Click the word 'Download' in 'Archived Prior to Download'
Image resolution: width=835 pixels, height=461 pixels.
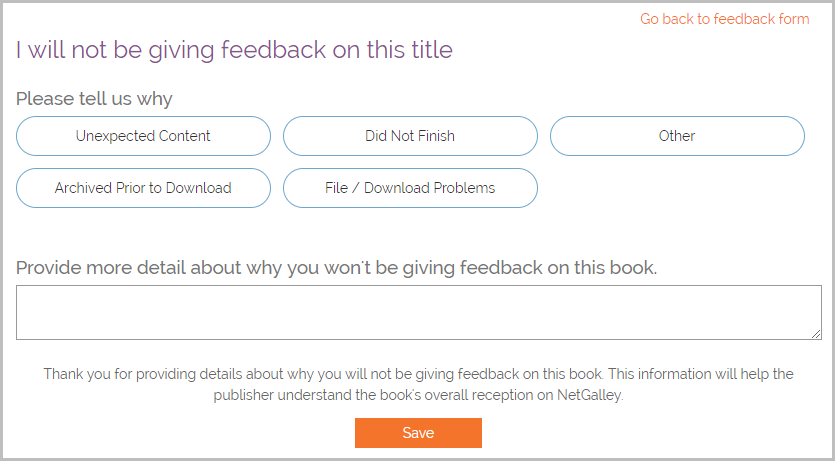pyautogui.click(x=200, y=188)
